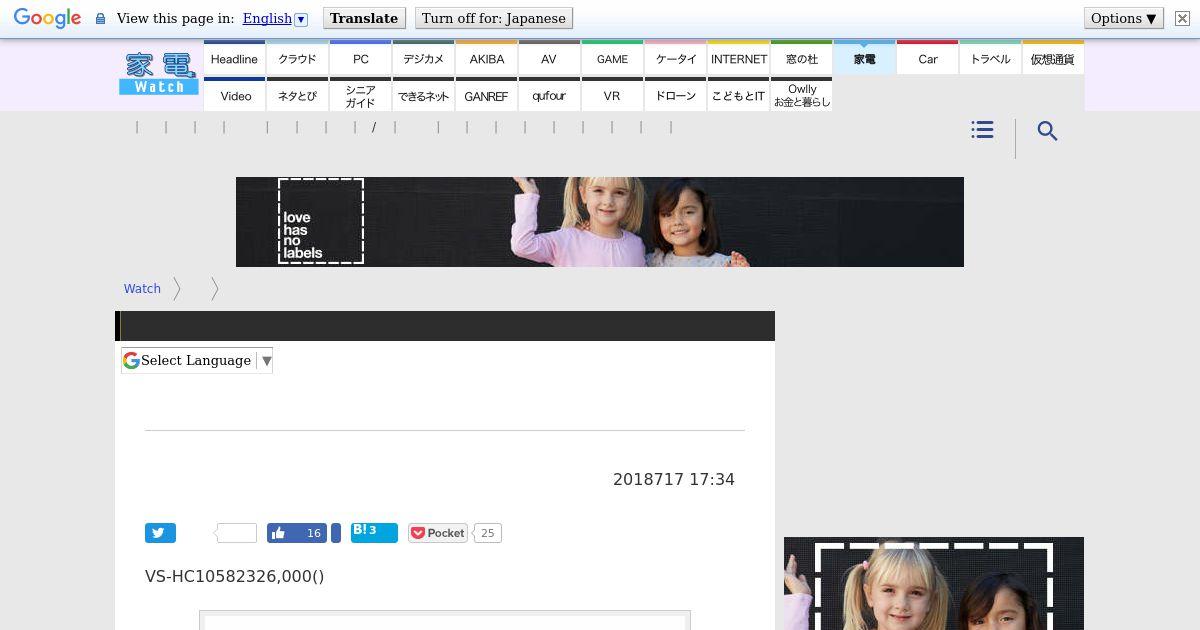
Task: Open the GAME tab
Action: point(612,58)
